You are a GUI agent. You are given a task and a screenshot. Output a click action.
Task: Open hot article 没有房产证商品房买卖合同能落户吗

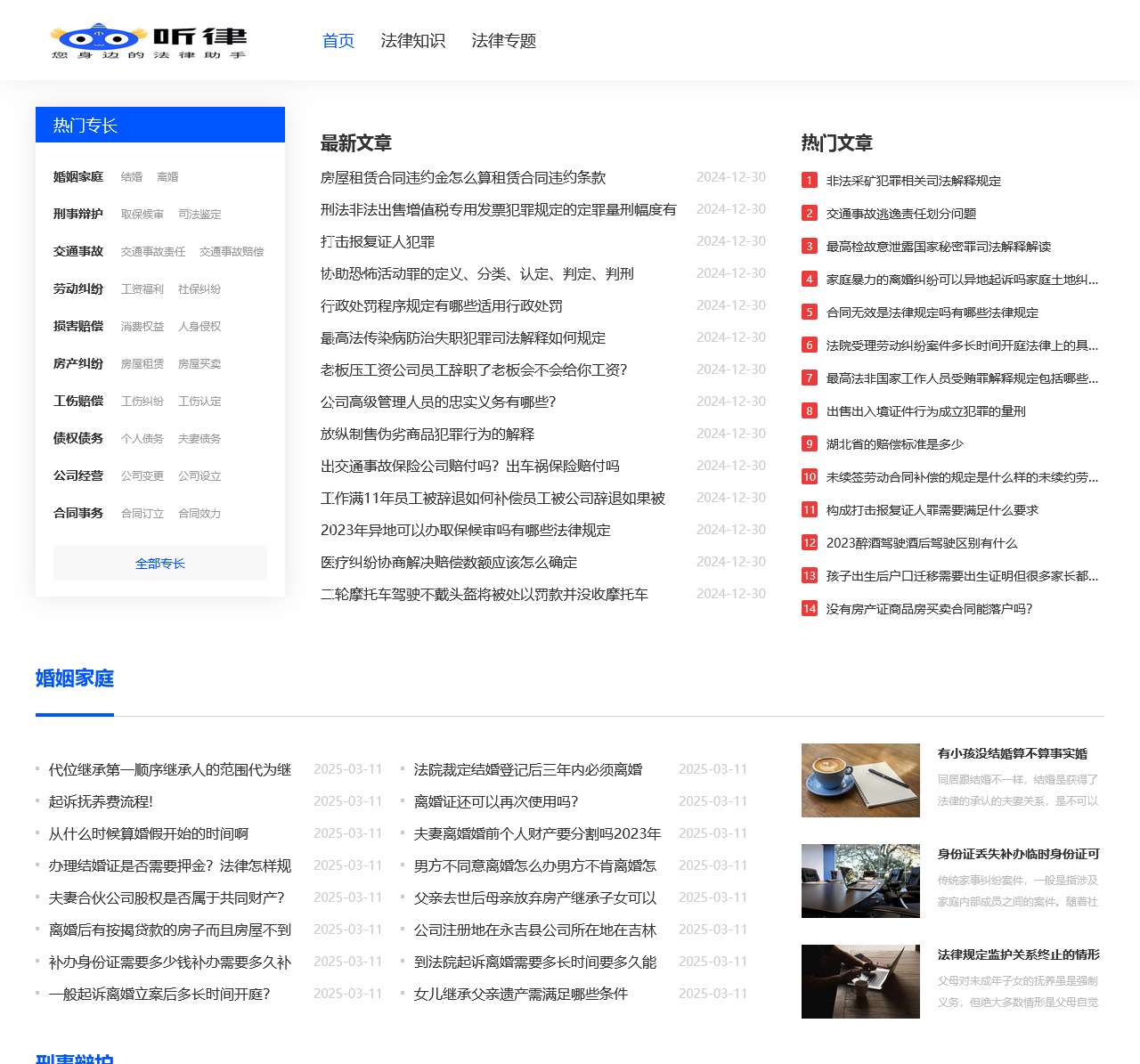(930, 609)
